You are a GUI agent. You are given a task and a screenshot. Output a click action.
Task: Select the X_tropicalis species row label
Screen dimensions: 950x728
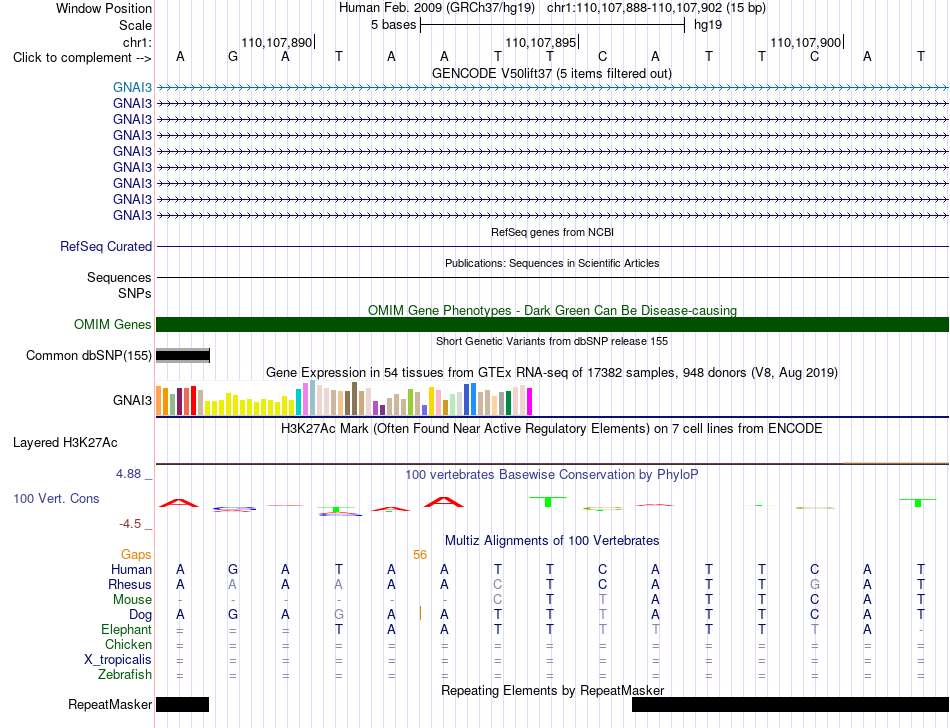pyautogui.click(x=118, y=660)
